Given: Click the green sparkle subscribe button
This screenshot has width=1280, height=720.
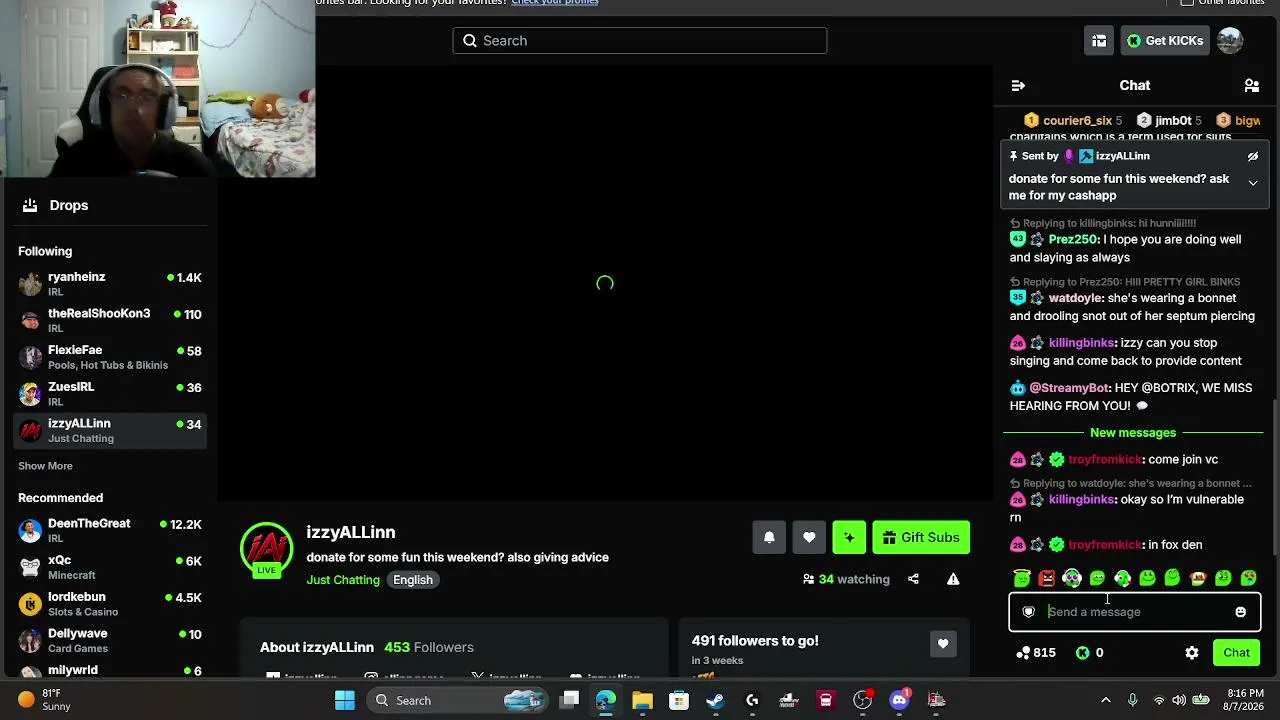Looking at the screenshot, I should tap(849, 538).
